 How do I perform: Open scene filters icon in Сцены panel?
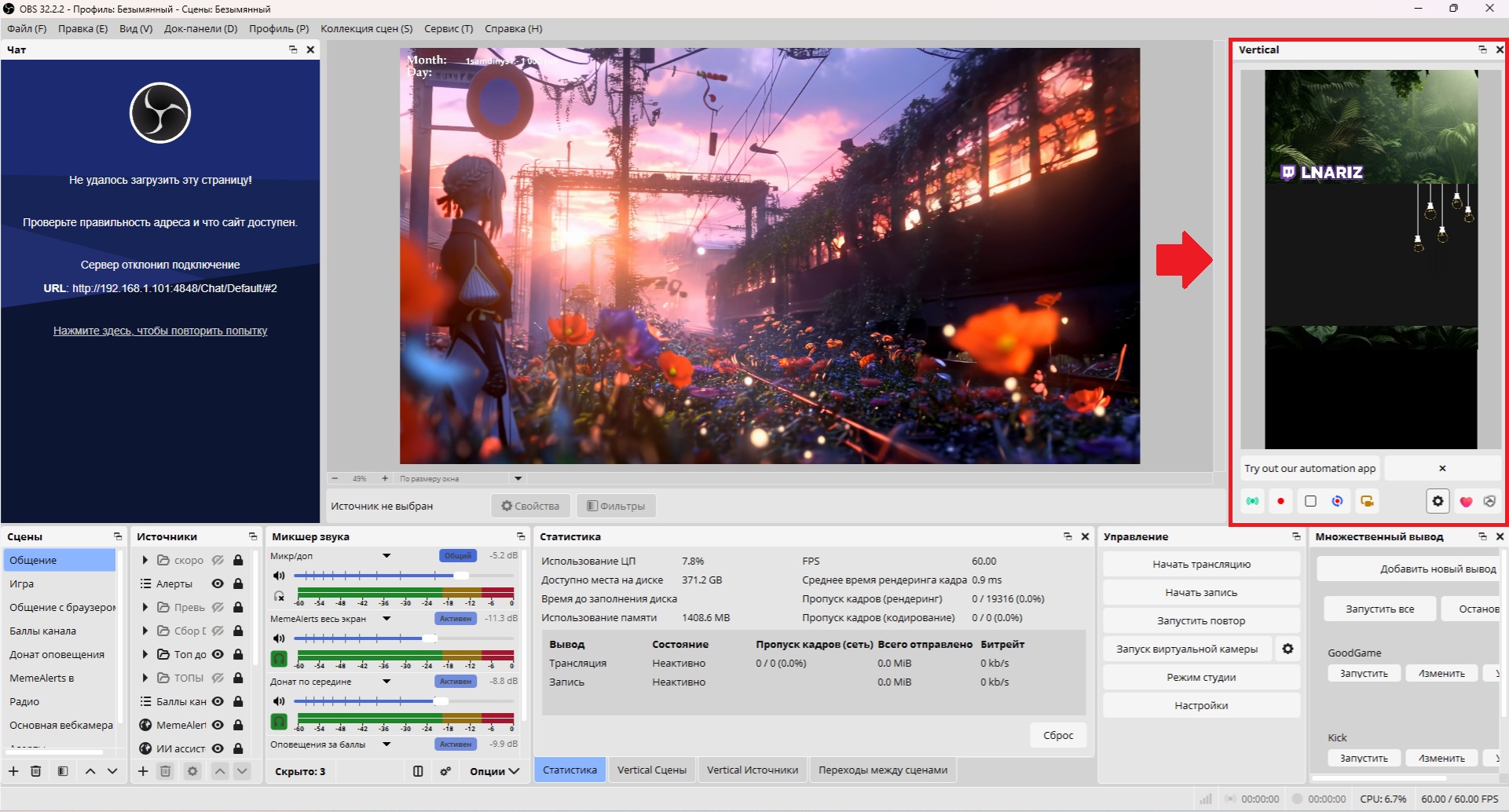click(63, 771)
